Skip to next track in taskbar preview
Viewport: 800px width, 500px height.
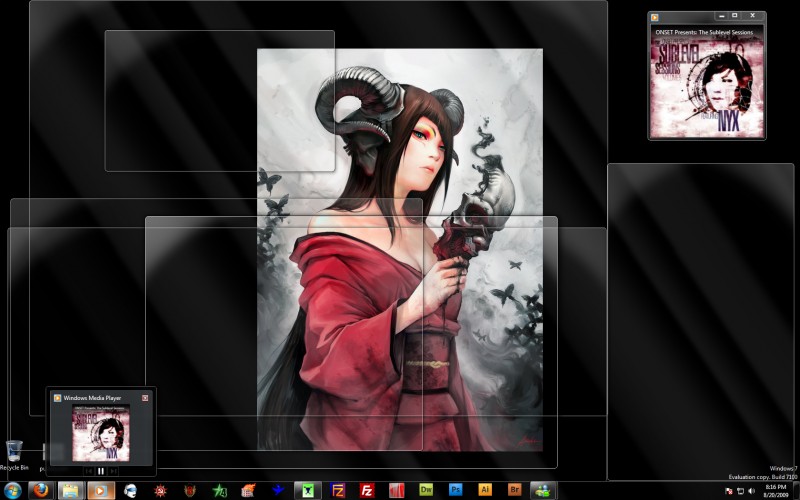pyautogui.click(x=113, y=471)
